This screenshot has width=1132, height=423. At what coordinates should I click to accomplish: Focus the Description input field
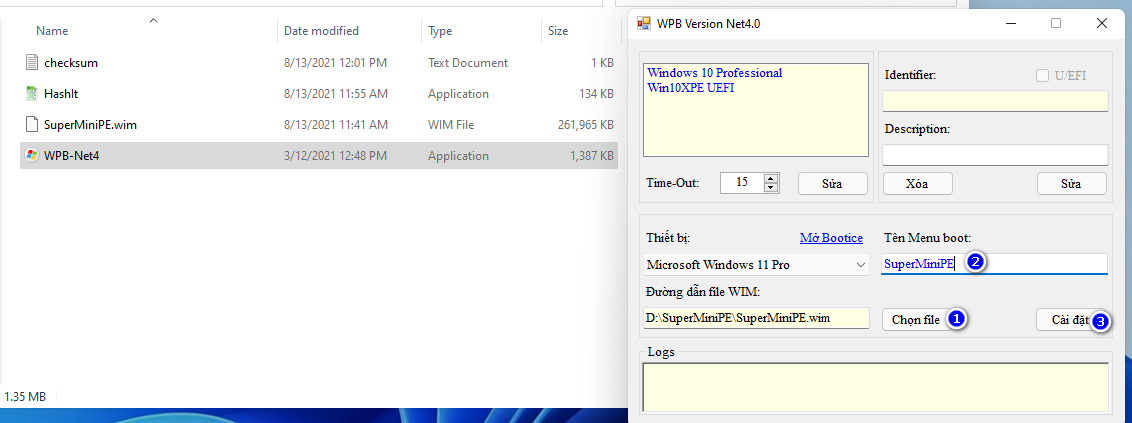click(x=995, y=155)
